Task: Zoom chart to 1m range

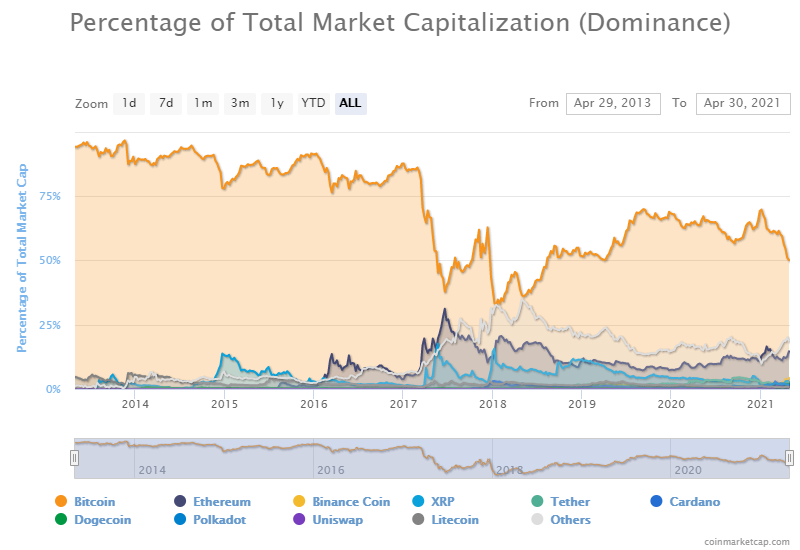Action: (203, 103)
